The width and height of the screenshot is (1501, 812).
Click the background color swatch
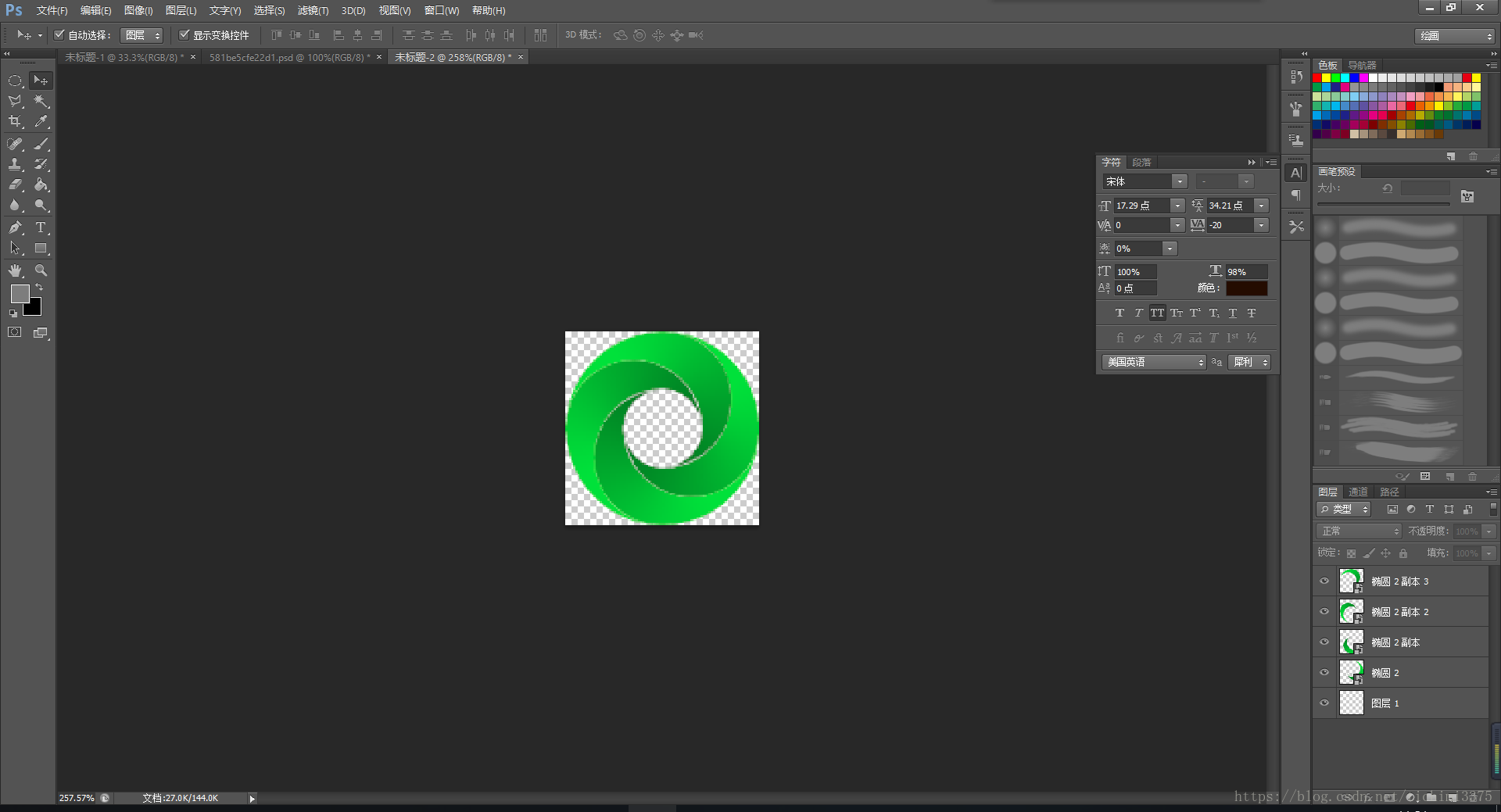[x=34, y=309]
